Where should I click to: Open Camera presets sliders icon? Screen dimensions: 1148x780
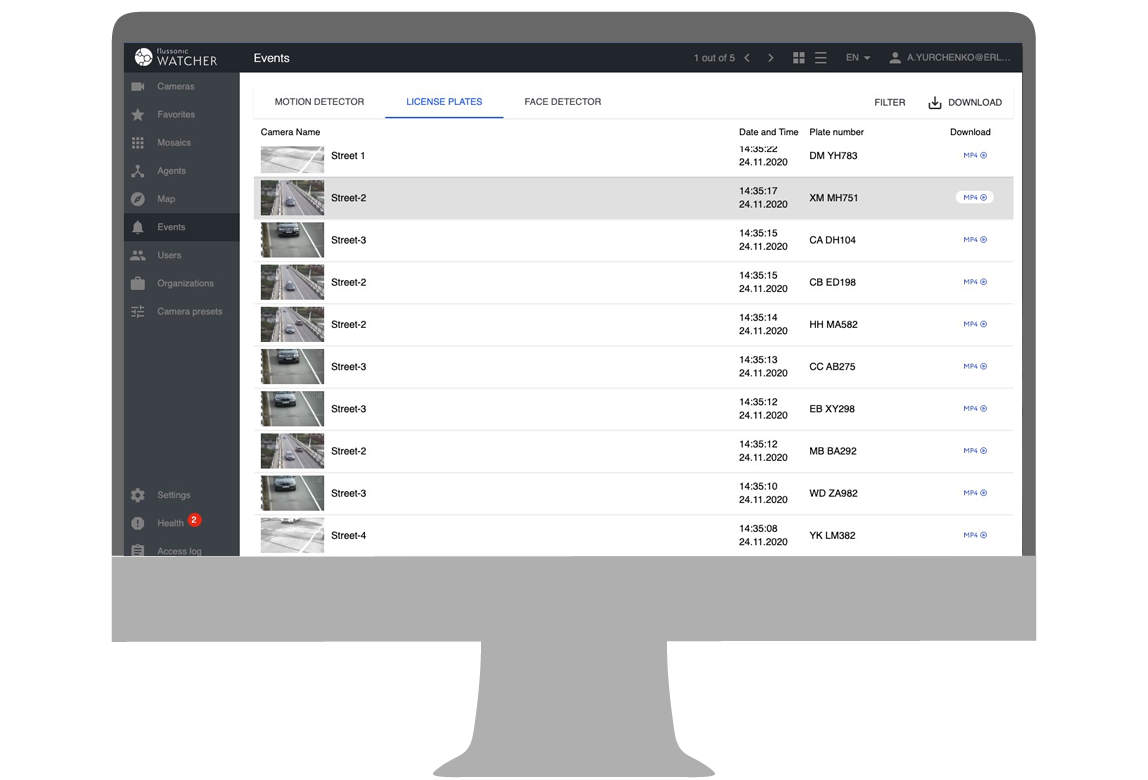(138, 311)
